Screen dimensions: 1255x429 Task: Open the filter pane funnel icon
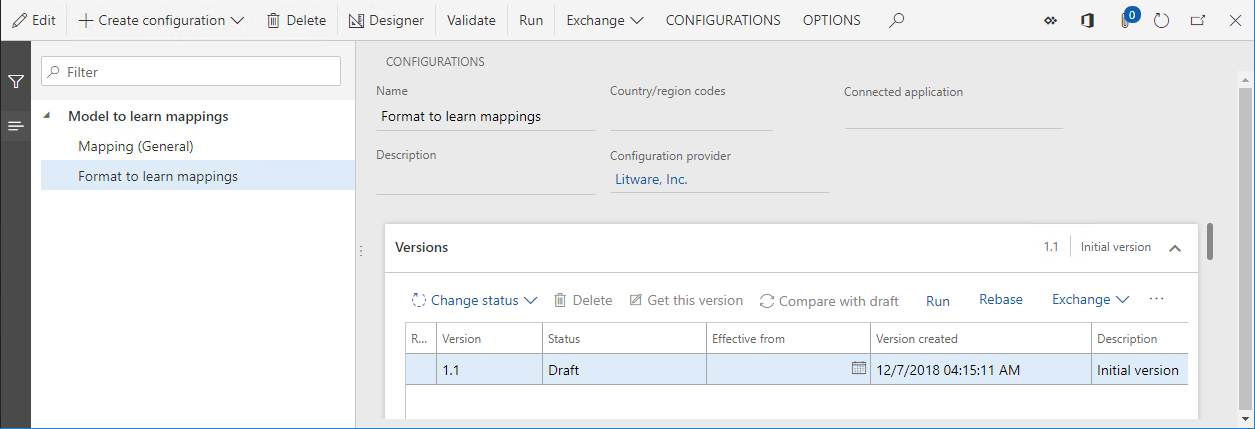pyautogui.click(x=15, y=82)
